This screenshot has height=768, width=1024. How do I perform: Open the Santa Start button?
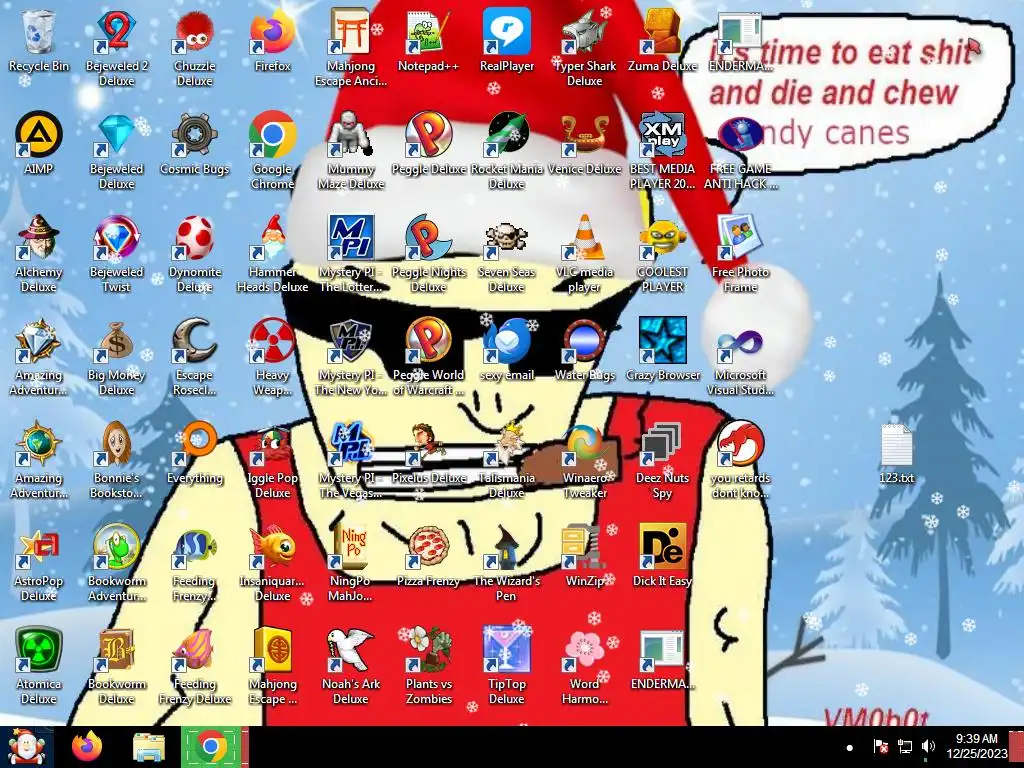(x=27, y=747)
